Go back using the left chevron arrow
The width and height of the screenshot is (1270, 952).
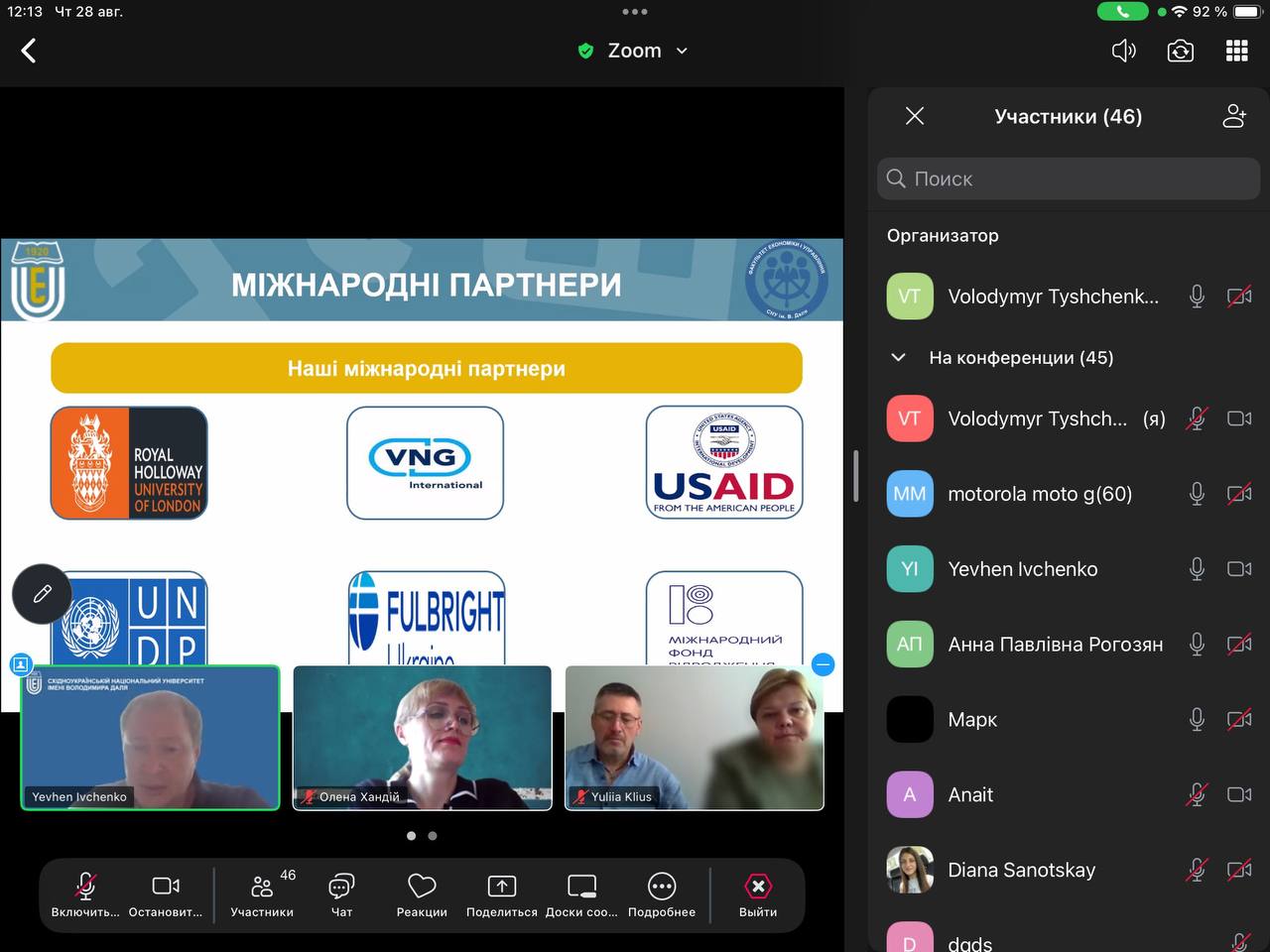point(29,51)
